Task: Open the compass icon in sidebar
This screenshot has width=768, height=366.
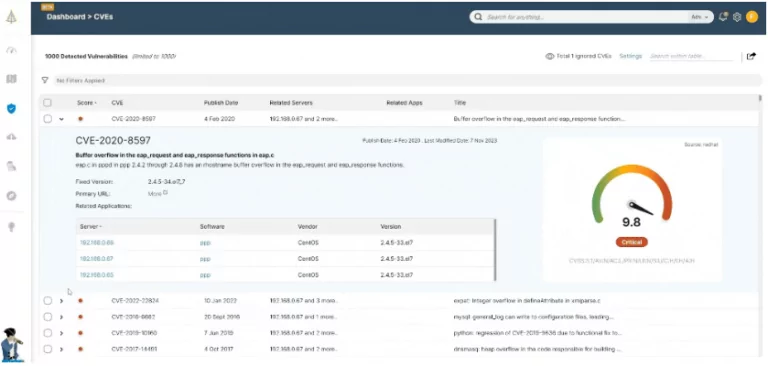Action: click(x=11, y=195)
